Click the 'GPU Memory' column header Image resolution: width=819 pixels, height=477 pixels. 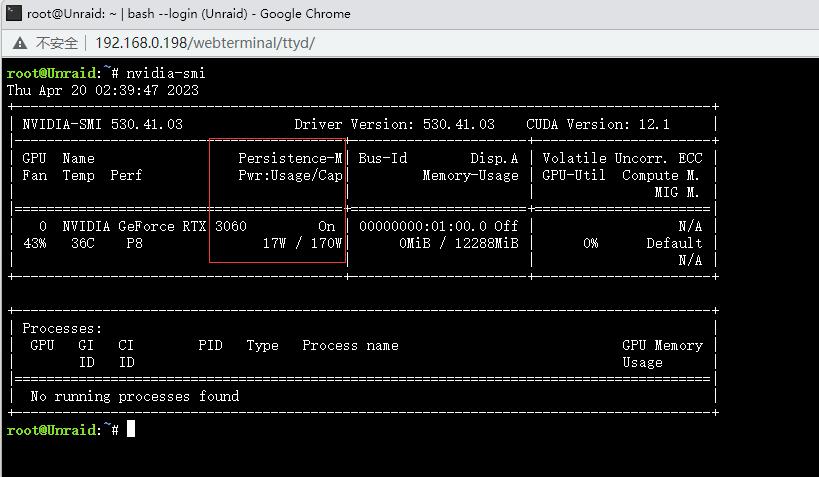(662, 345)
